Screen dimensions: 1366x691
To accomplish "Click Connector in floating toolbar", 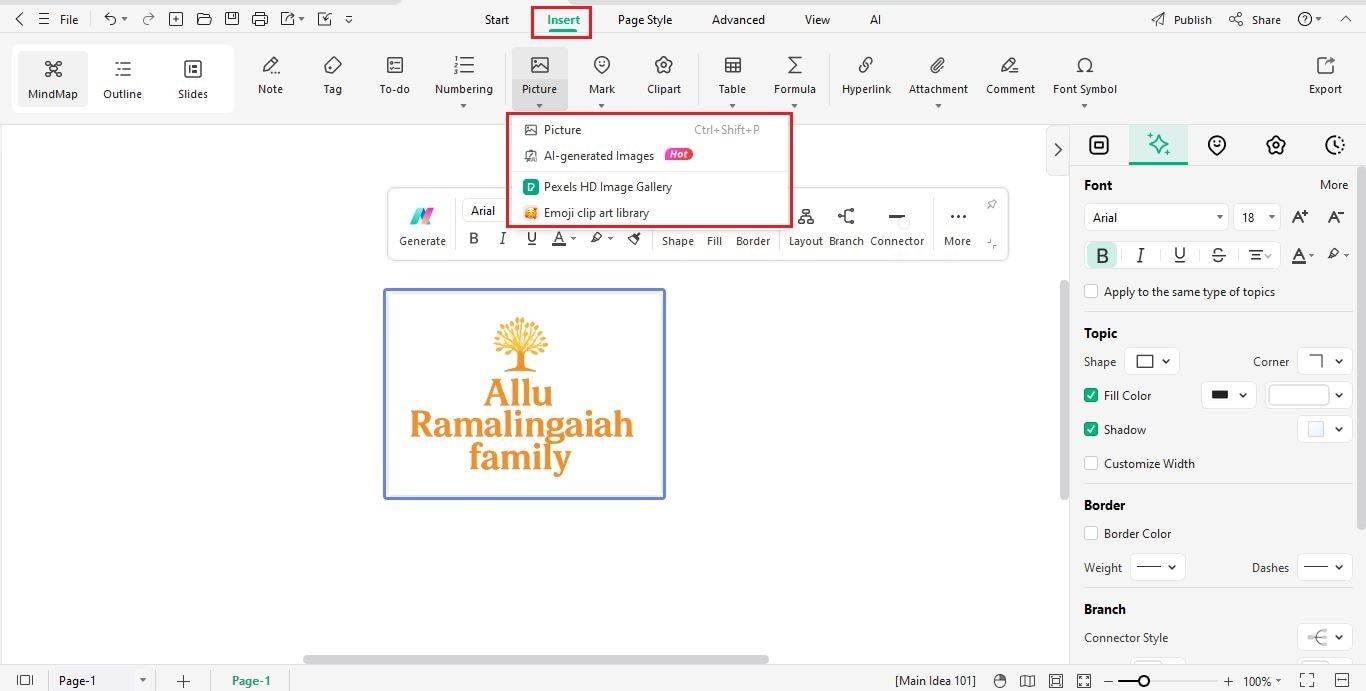I will point(897,226).
